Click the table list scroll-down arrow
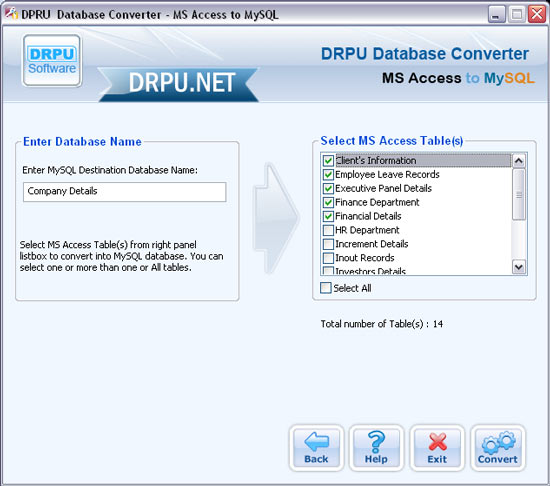The width and height of the screenshot is (550, 486). (x=519, y=267)
